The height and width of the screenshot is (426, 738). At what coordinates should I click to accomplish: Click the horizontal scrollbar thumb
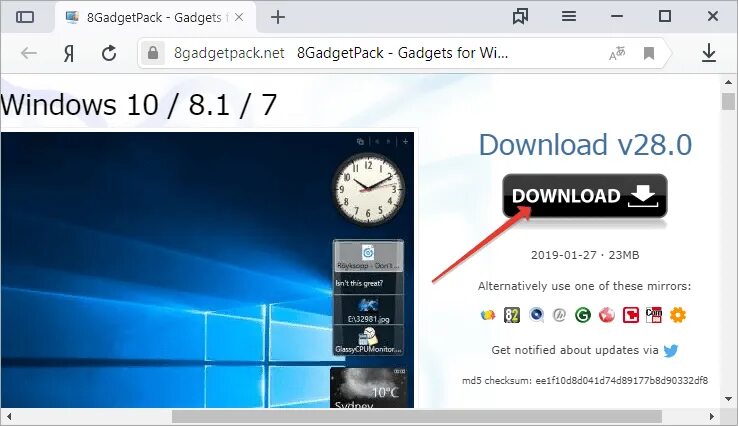point(417,417)
